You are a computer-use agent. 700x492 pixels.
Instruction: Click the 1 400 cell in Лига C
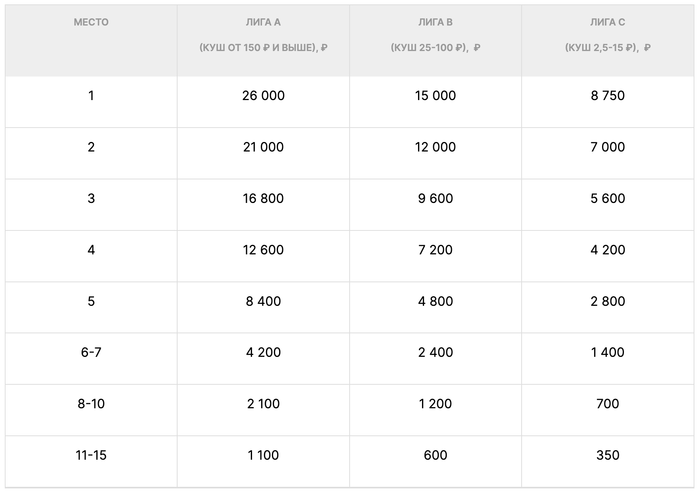(x=607, y=352)
